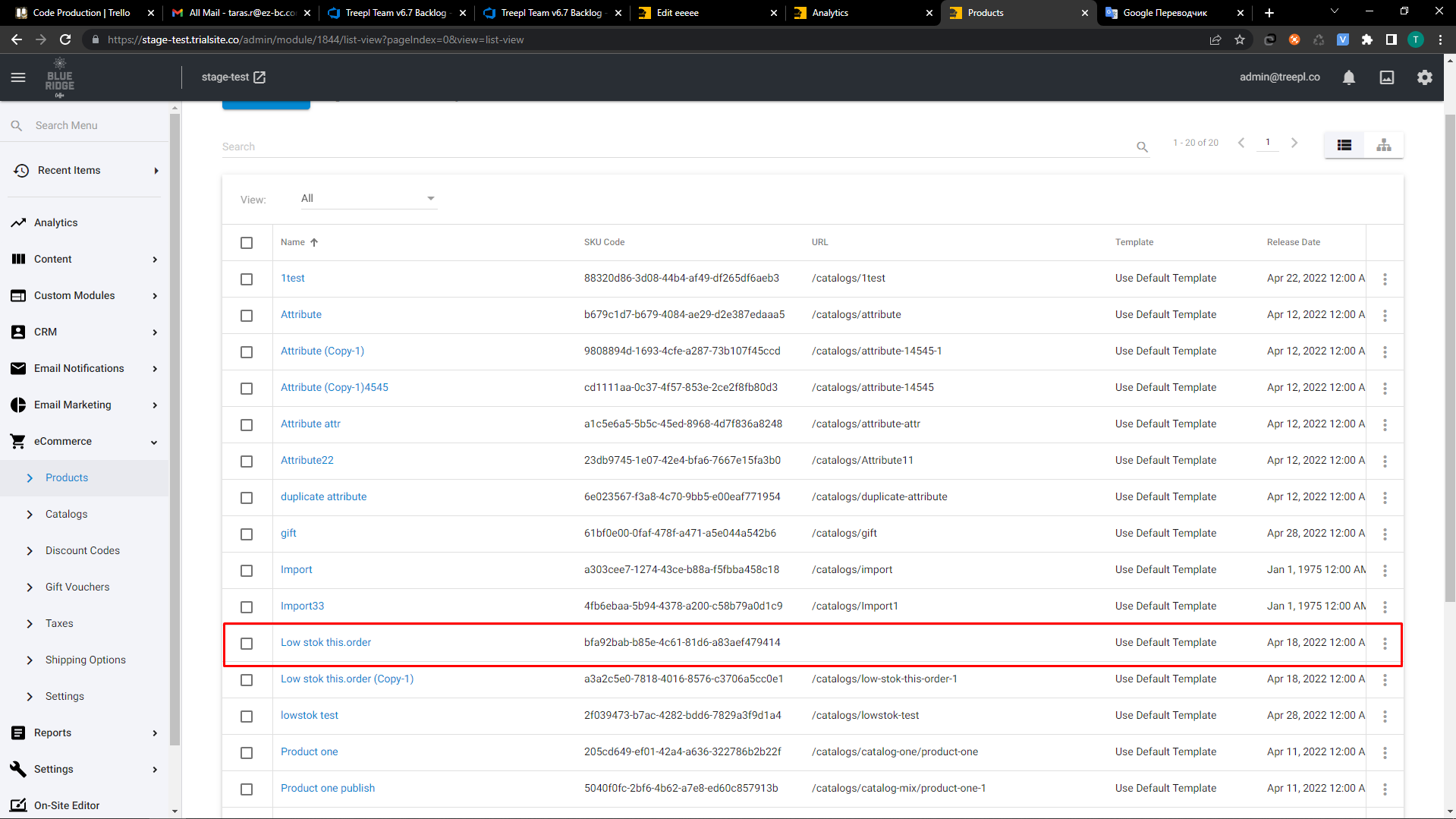Open Gift Vouchers in eCommerce menu

coord(77,587)
